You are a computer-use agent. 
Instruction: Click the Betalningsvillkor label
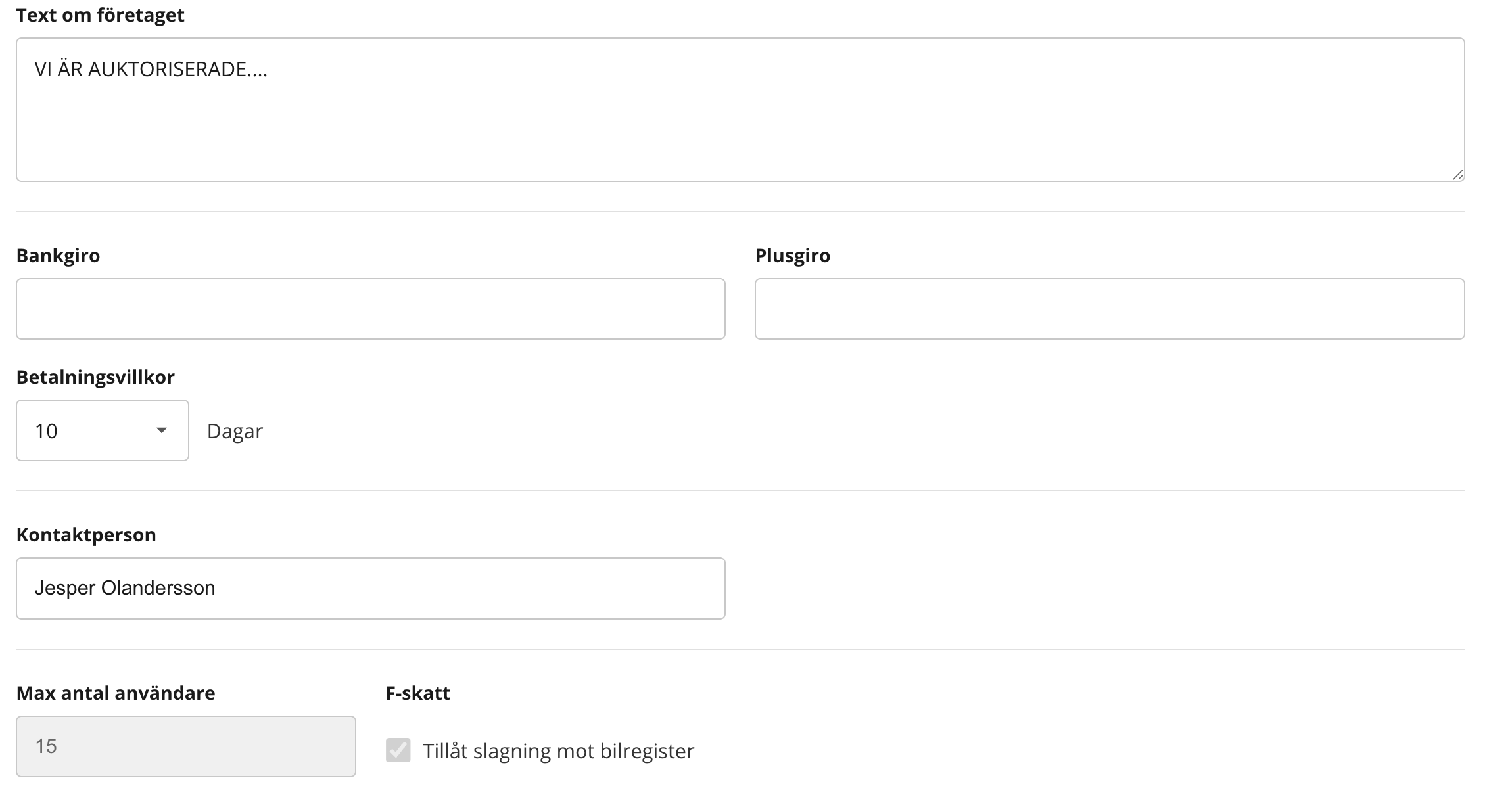point(95,377)
